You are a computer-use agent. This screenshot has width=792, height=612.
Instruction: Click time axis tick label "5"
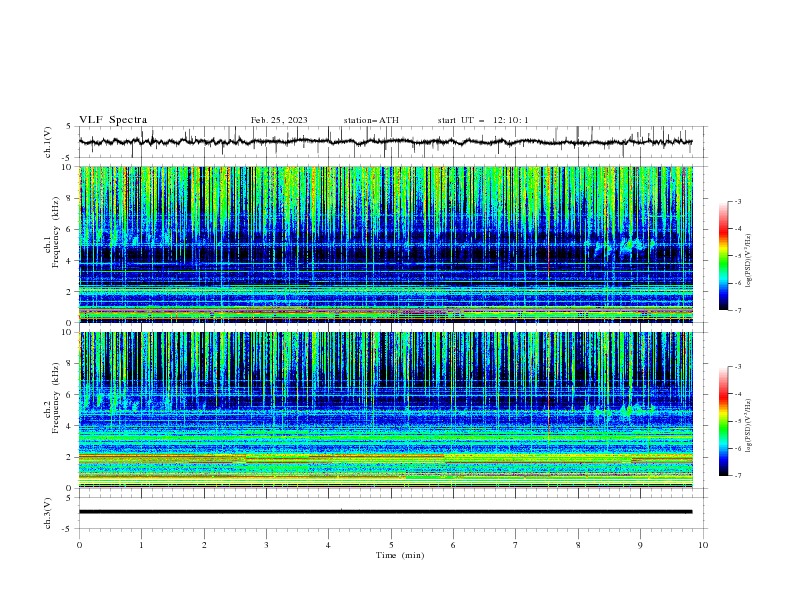[x=391, y=545]
